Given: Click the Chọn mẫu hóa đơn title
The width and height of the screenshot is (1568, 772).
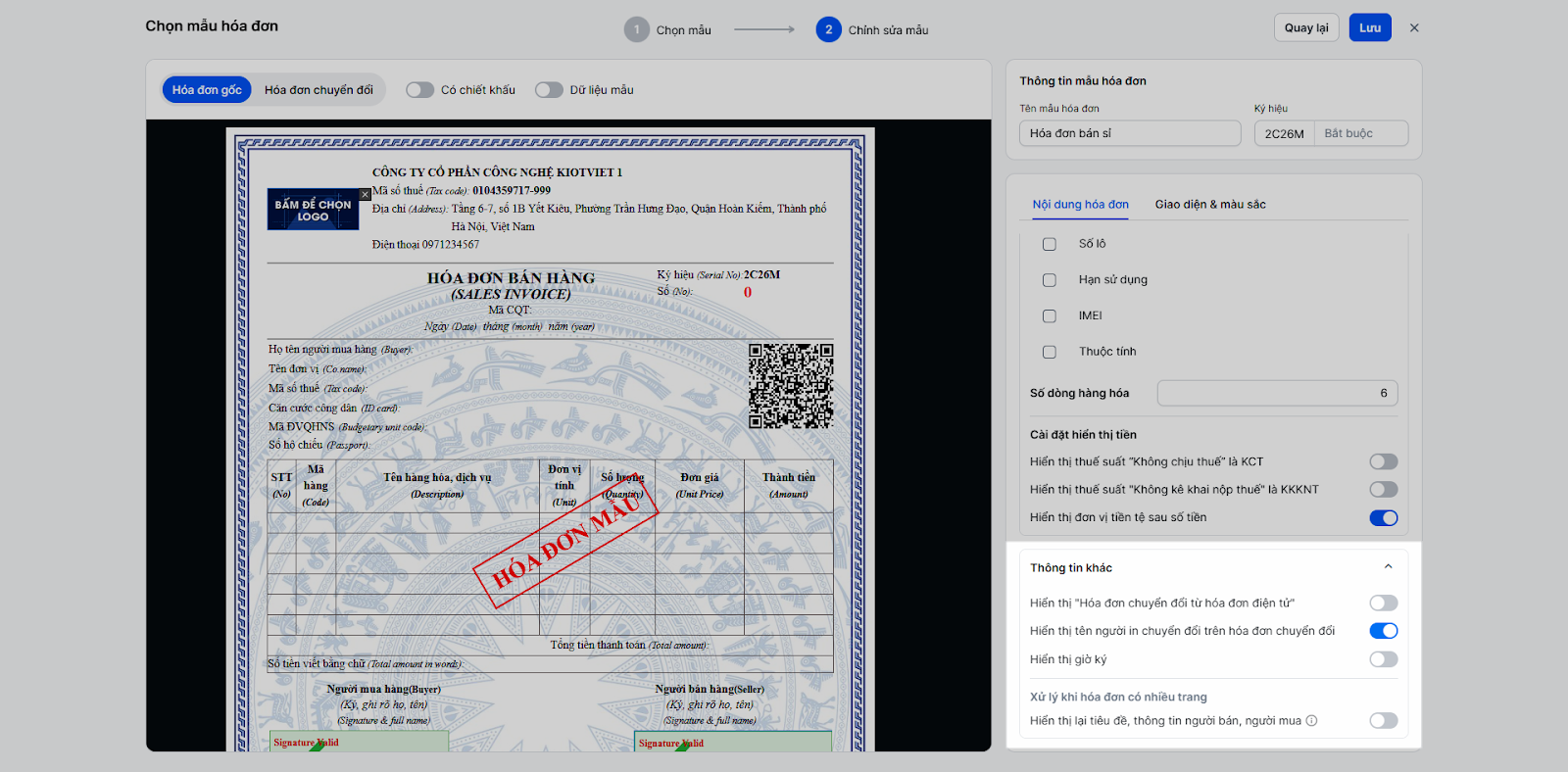Looking at the screenshot, I should point(212,26).
